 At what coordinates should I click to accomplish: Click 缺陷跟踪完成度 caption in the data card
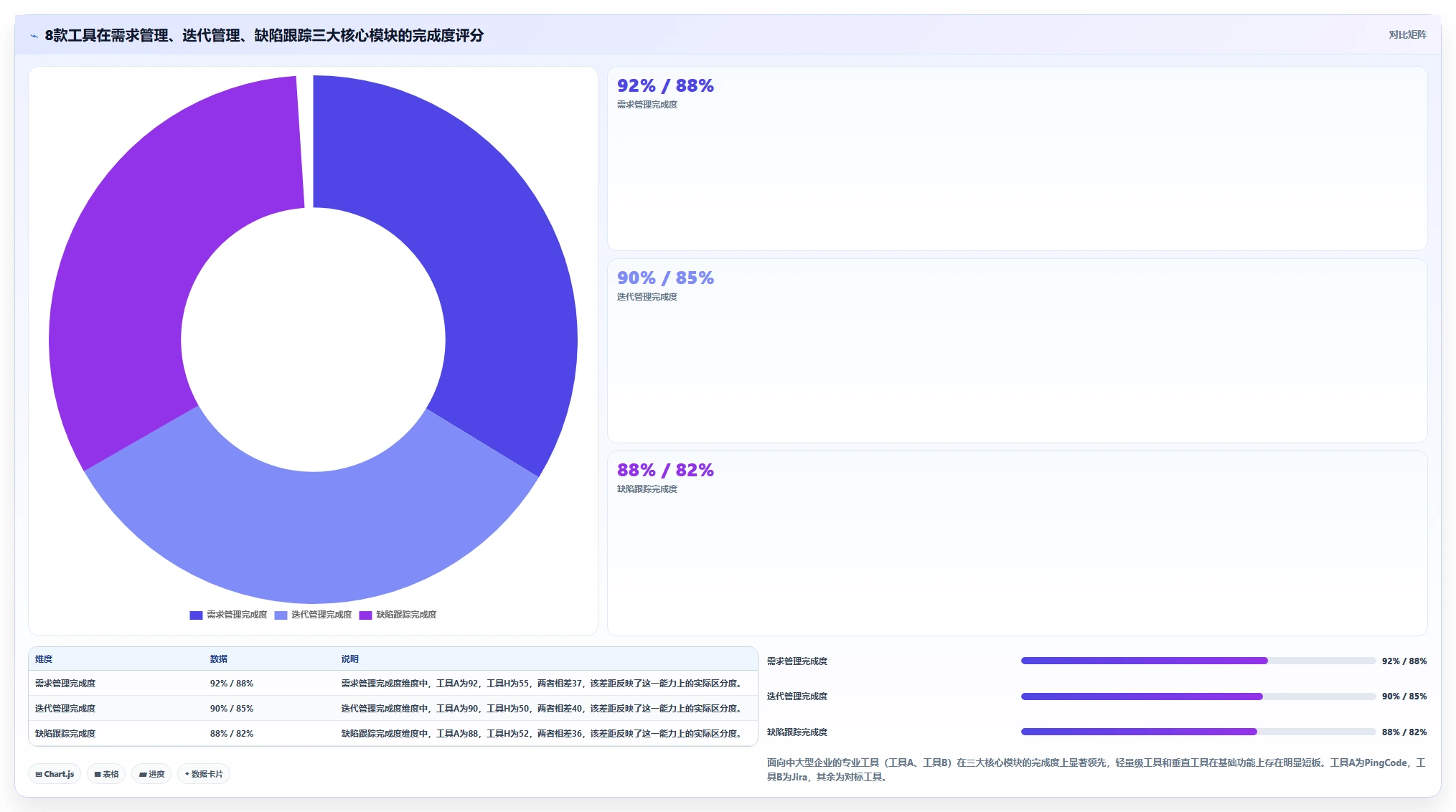pos(647,489)
